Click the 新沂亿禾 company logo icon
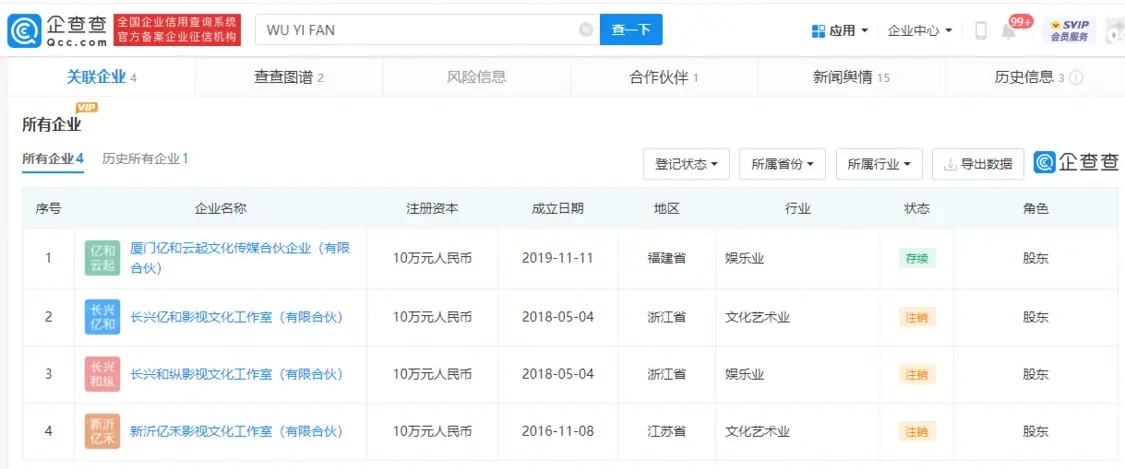 pyautogui.click(x=103, y=432)
